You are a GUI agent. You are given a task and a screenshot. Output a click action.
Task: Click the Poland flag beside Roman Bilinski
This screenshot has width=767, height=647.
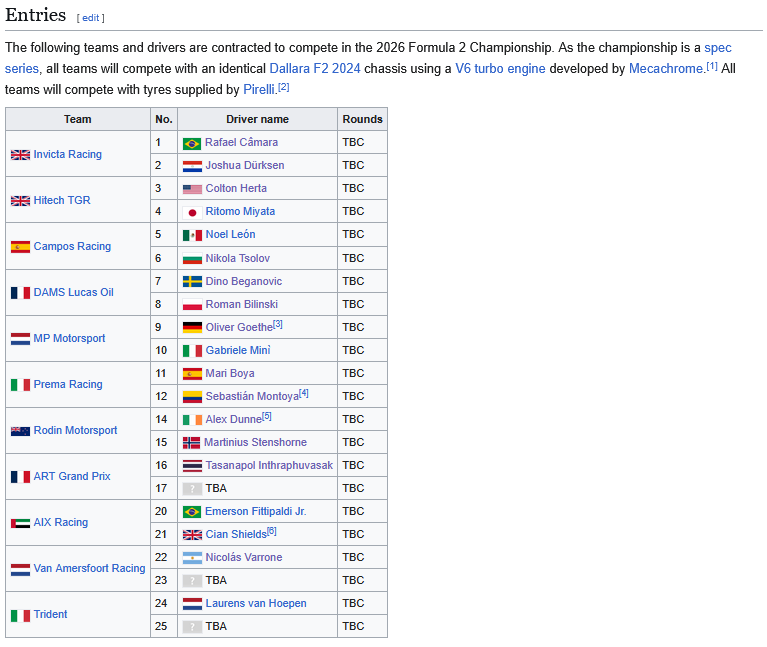pyautogui.click(x=192, y=305)
